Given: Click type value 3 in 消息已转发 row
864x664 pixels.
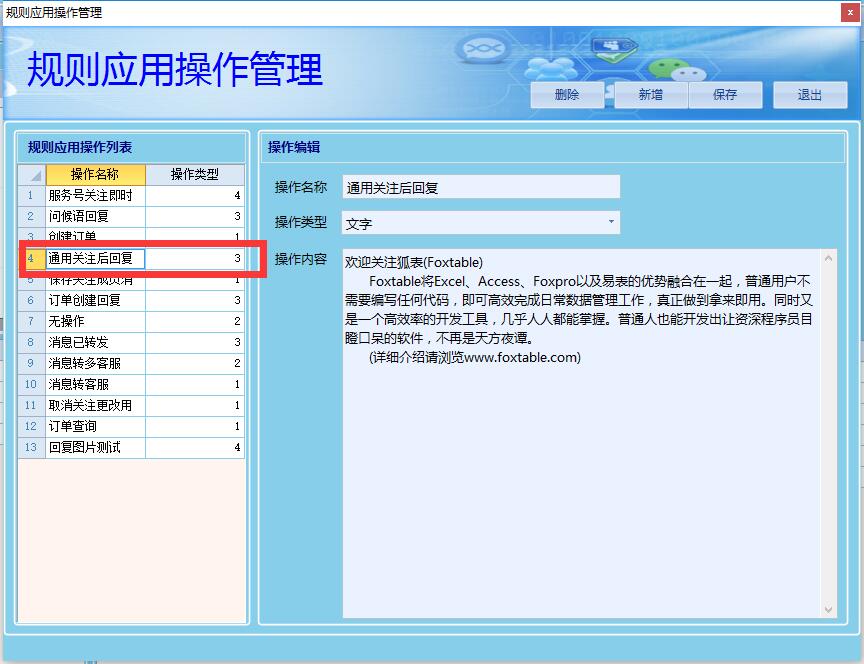Looking at the screenshot, I should tap(195, 342).
